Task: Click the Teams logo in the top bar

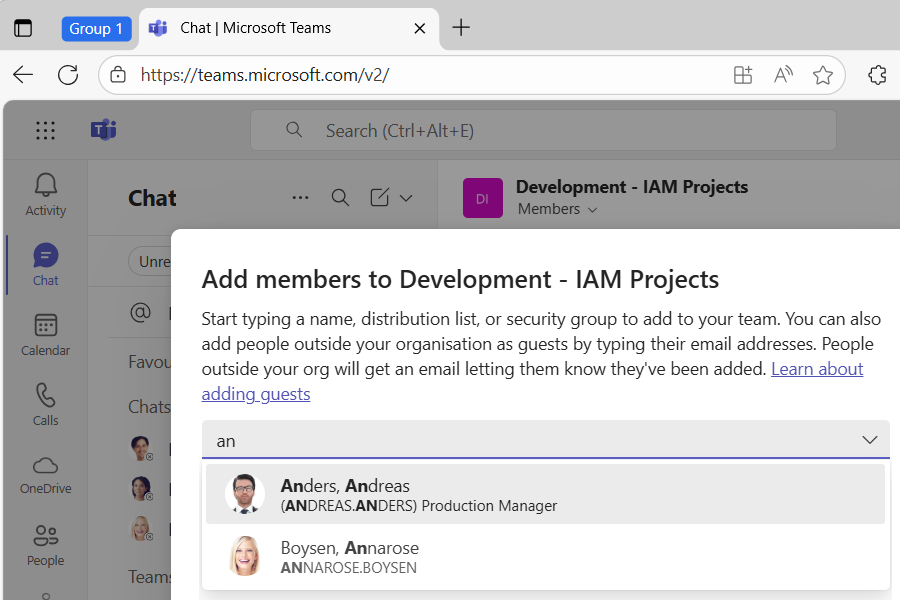Action: (x=104, y=131)
